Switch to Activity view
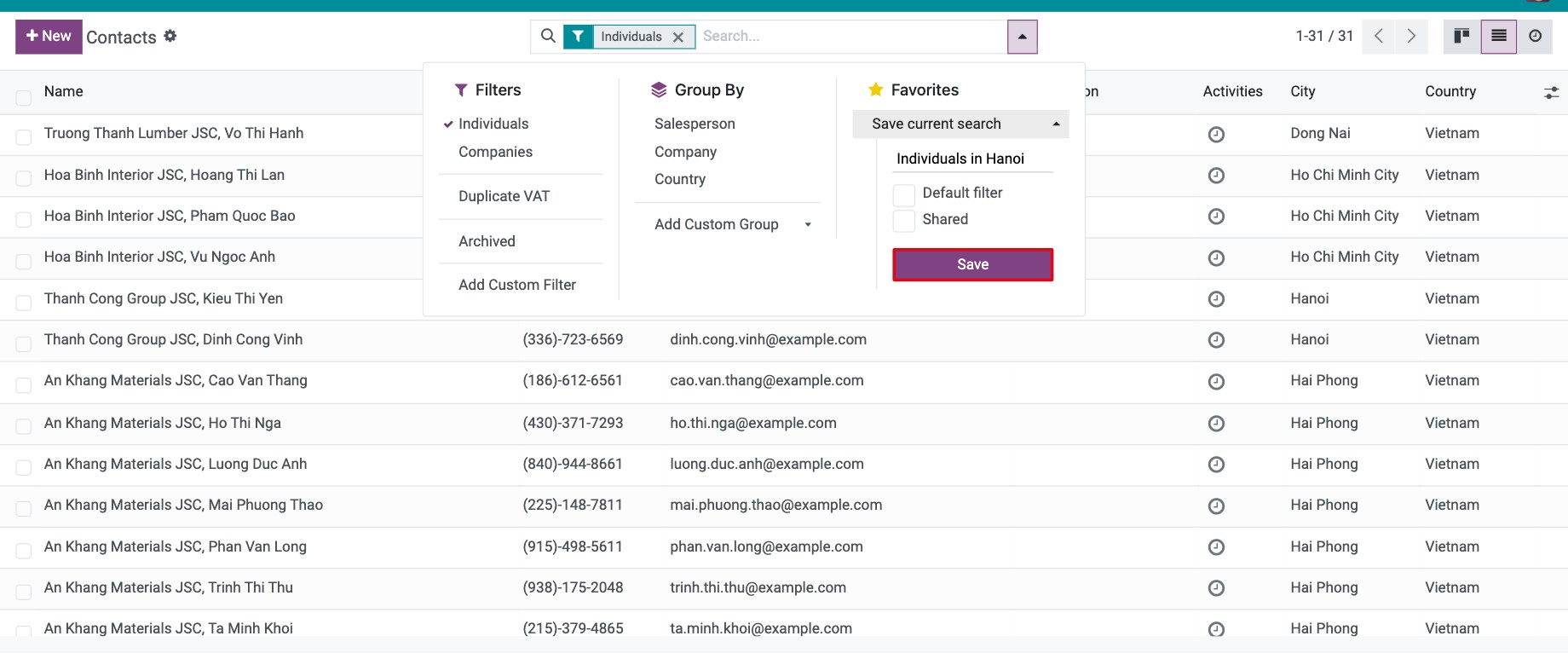Screen dimensions: 1568x653 [1535, 36]
